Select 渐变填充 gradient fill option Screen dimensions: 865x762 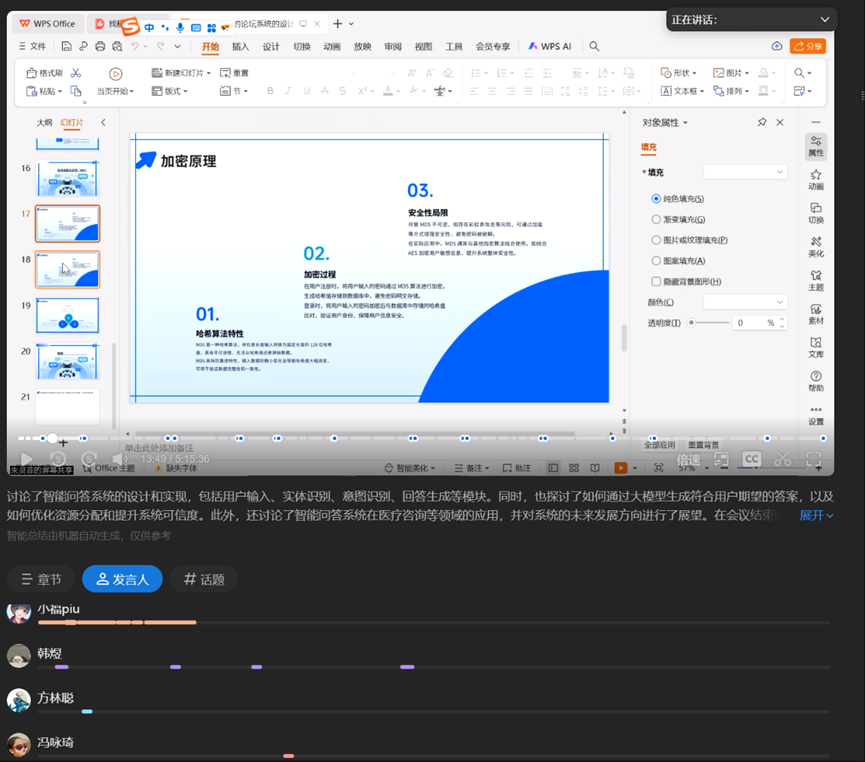pos(656,219)
